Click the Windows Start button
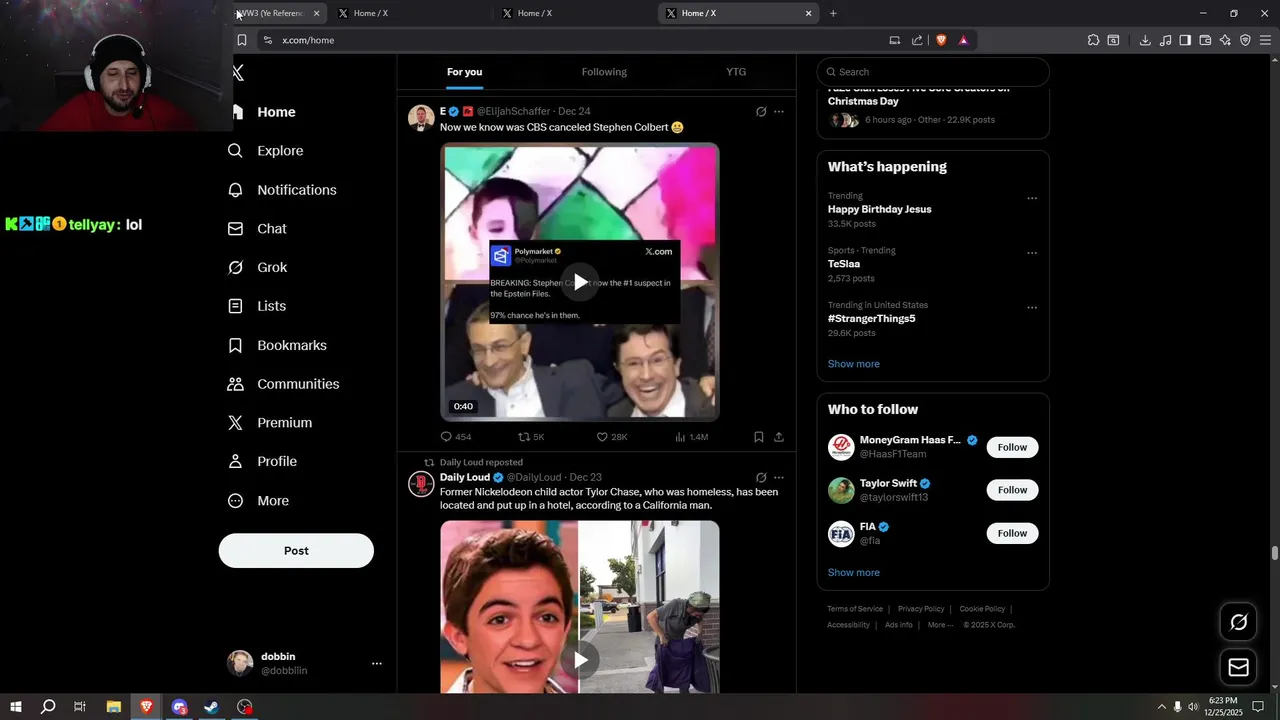The height and width of the screenshot is (720, 1280). coord(16,707)
